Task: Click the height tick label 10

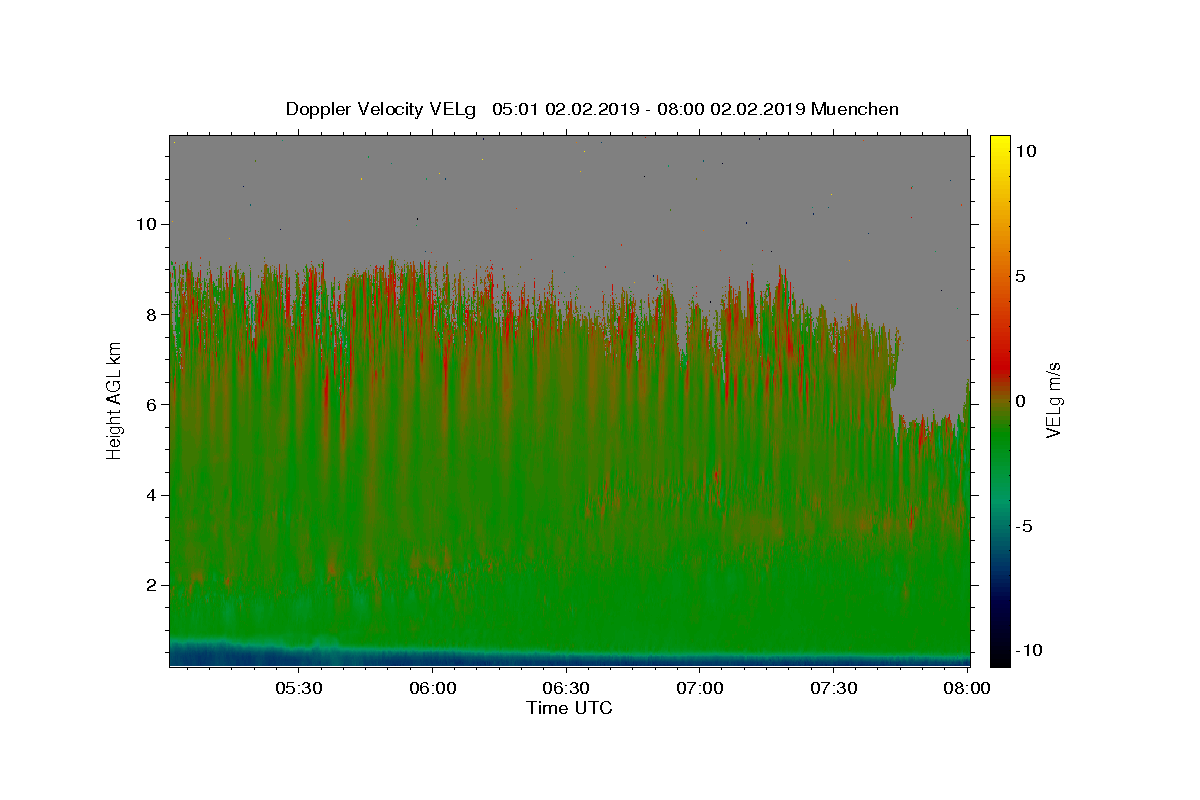Action: tap(146, 224)
